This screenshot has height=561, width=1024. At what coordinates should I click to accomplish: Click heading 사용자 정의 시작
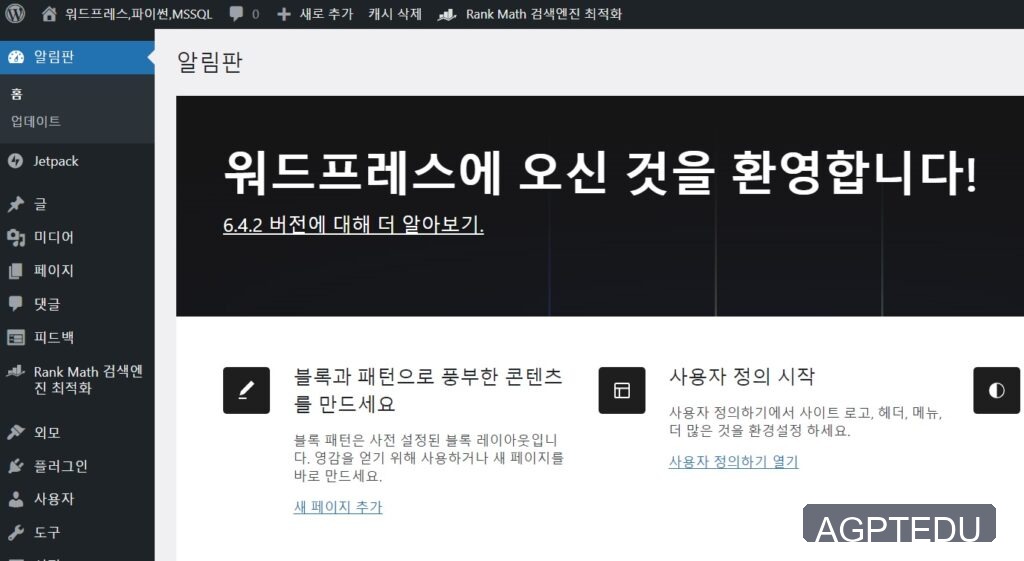742,376
